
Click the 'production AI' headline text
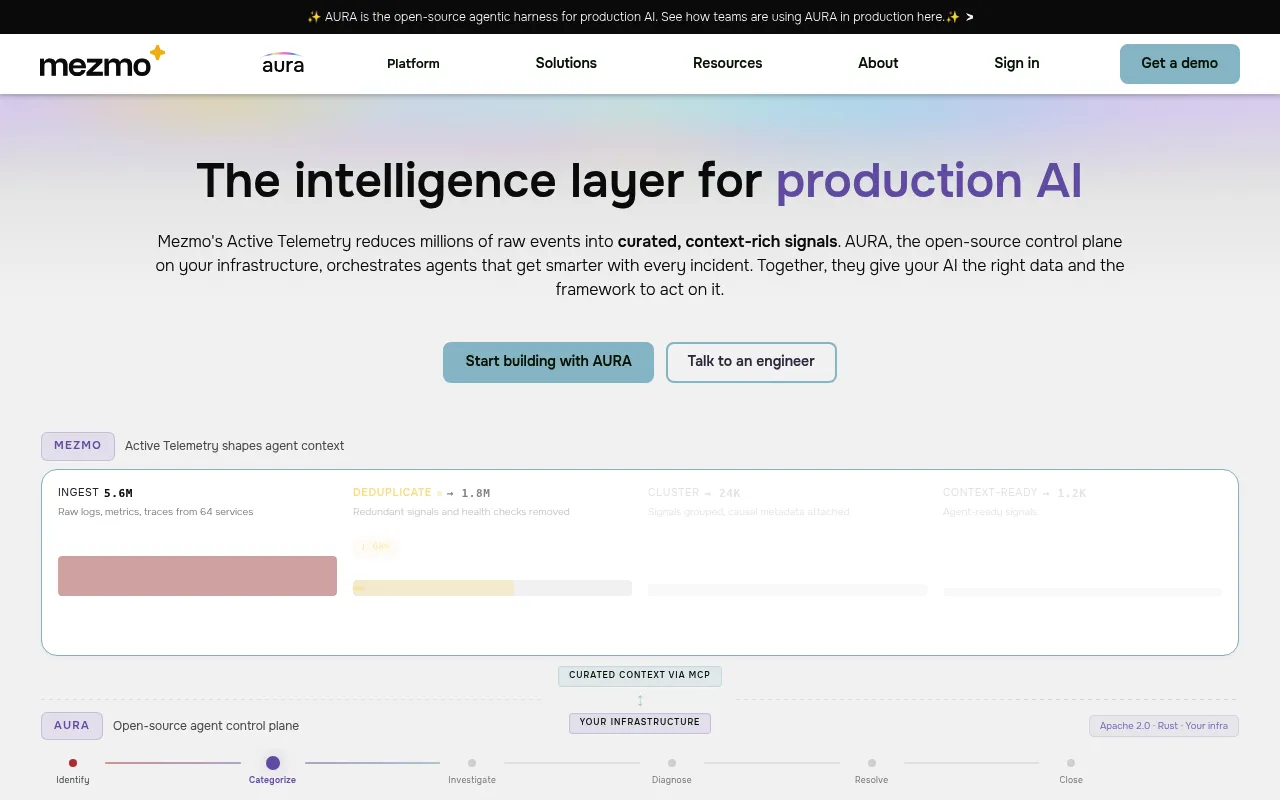coord(929,181)
